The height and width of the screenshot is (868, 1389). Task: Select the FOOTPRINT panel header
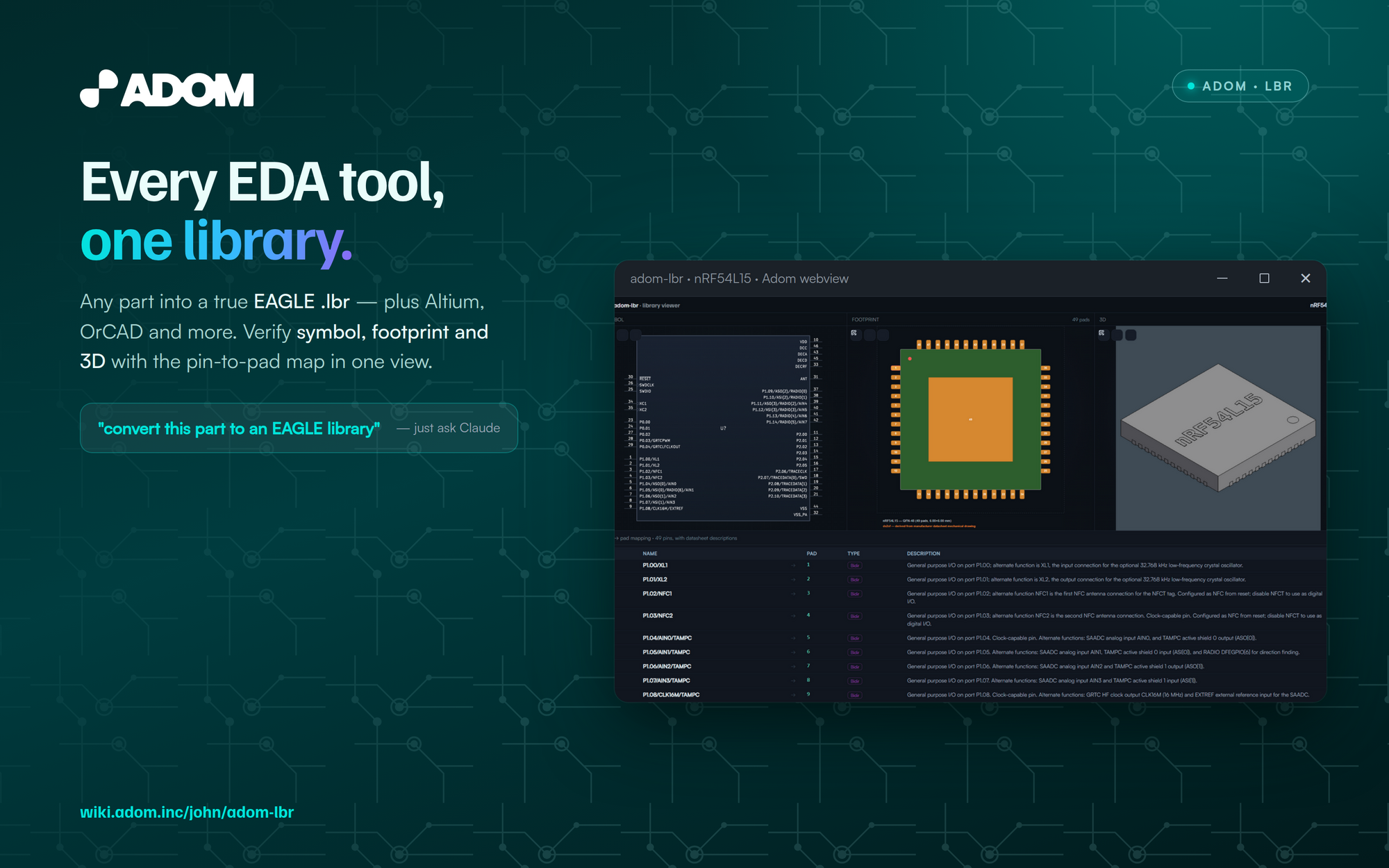coord(865,319)
